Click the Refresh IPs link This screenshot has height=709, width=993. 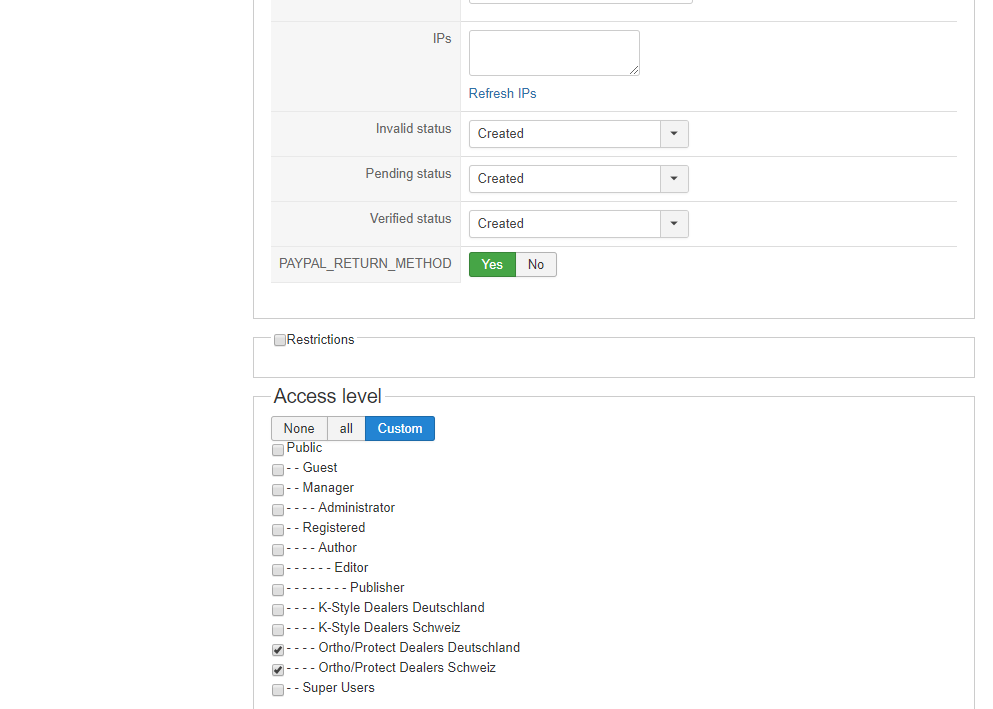point(502,94)
